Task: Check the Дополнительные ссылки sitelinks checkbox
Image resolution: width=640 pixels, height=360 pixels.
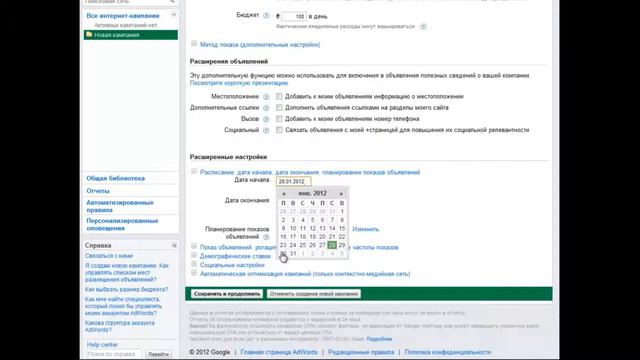Action: coord(279,107)
